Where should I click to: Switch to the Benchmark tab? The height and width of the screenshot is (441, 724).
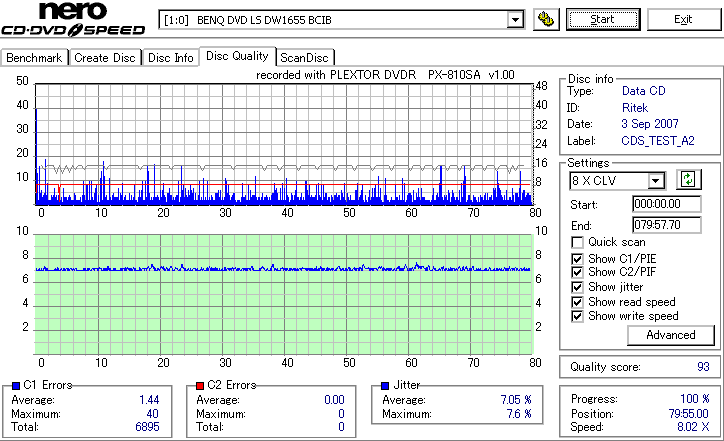tap(34, 58)
